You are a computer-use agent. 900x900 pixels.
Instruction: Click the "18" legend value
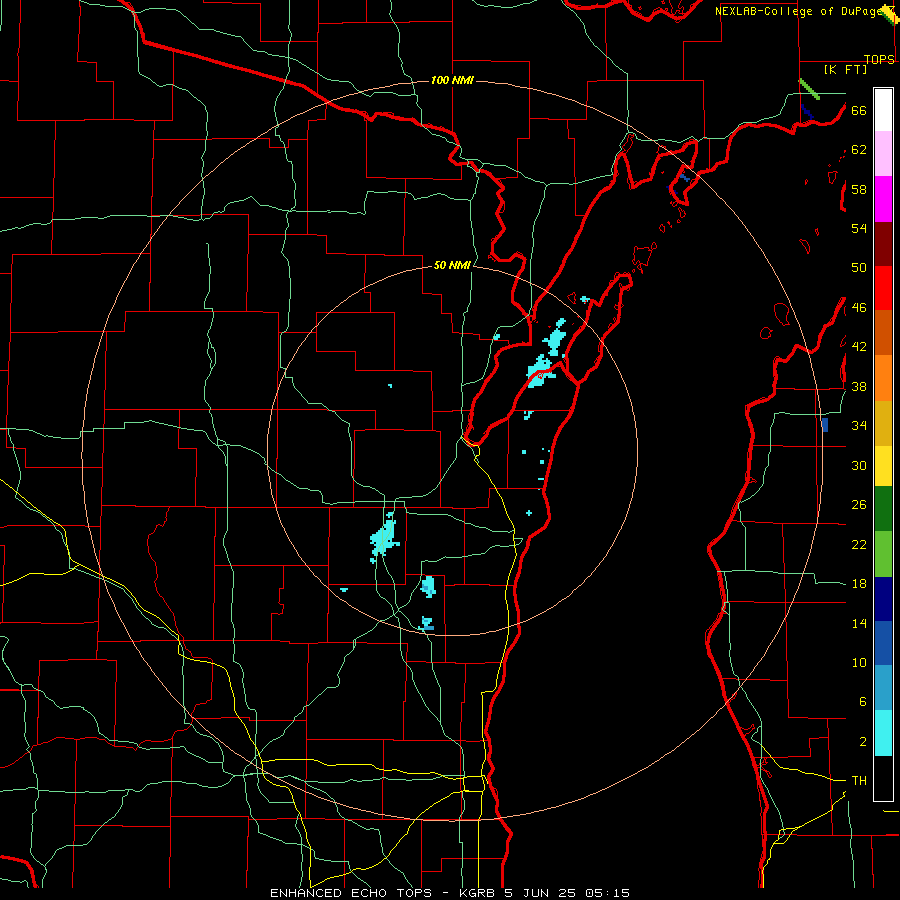click(859, 584)
